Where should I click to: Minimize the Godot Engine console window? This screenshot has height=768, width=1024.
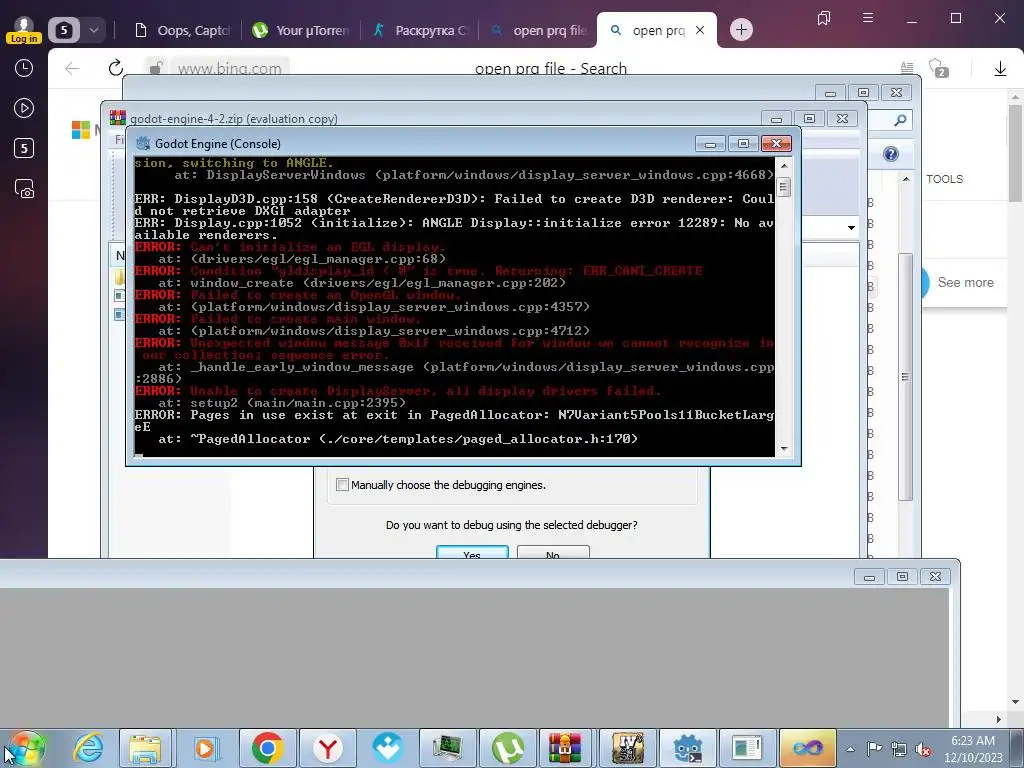710,144
